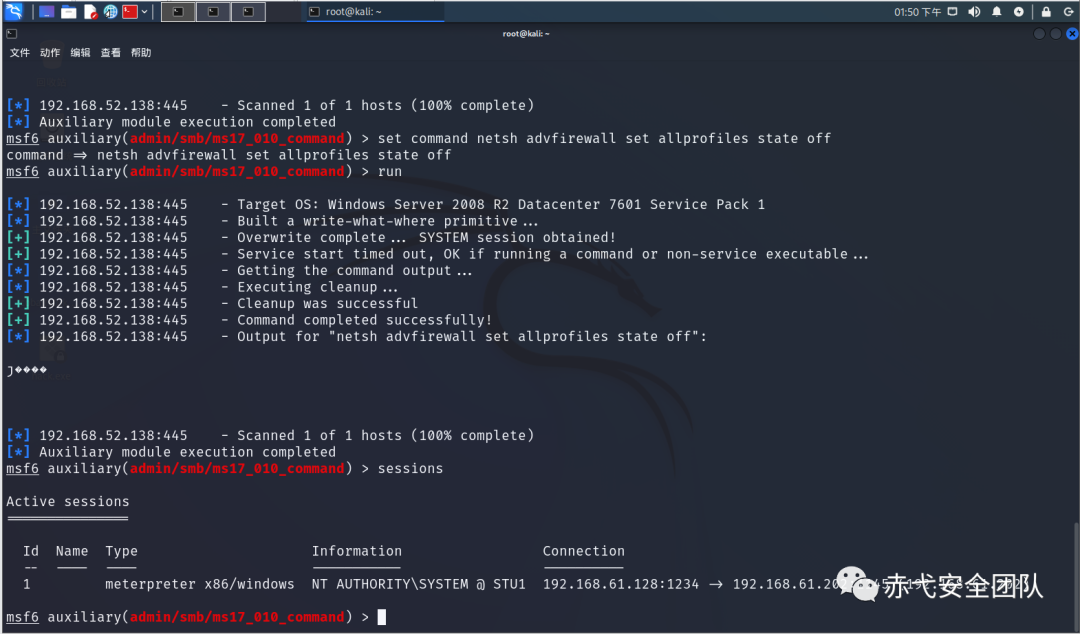This screenshot has height=634, width=1080.
Task: Open the 帮助 menu
Action: [141, 52]
